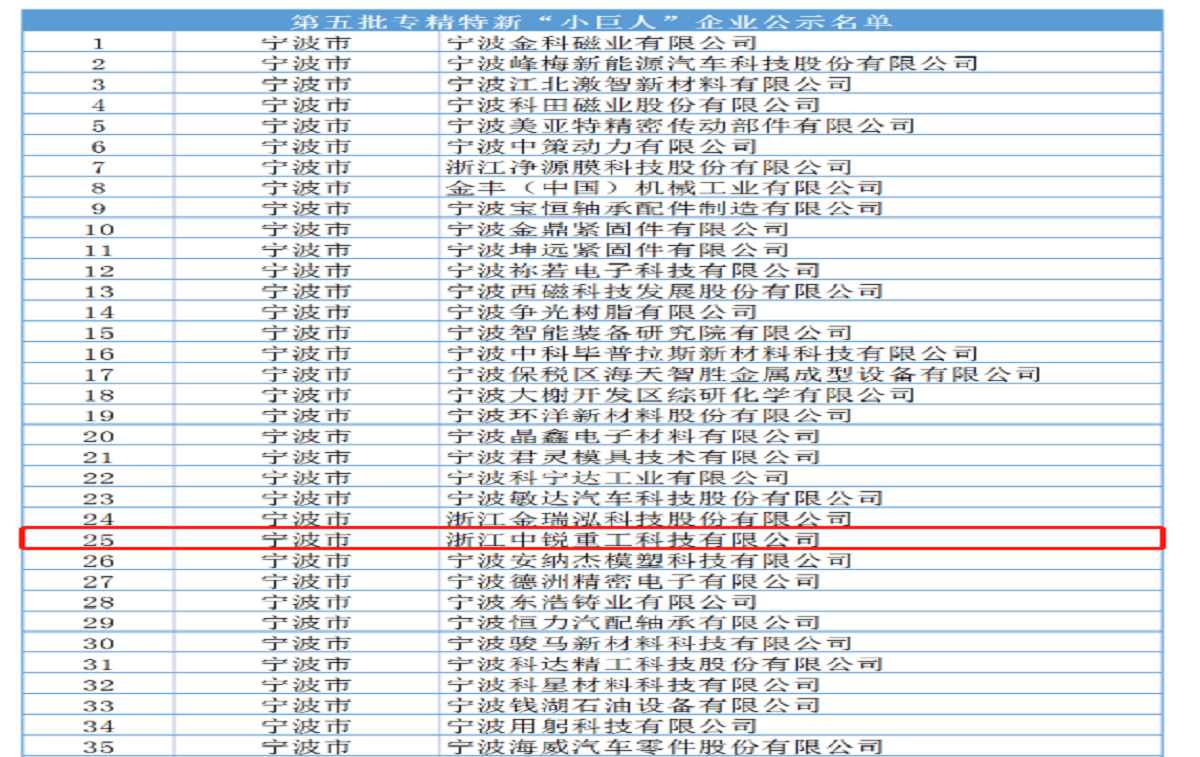Select sequence number 7 cell
Viewport: 1200px width, 757px height.
click(98, 167)
